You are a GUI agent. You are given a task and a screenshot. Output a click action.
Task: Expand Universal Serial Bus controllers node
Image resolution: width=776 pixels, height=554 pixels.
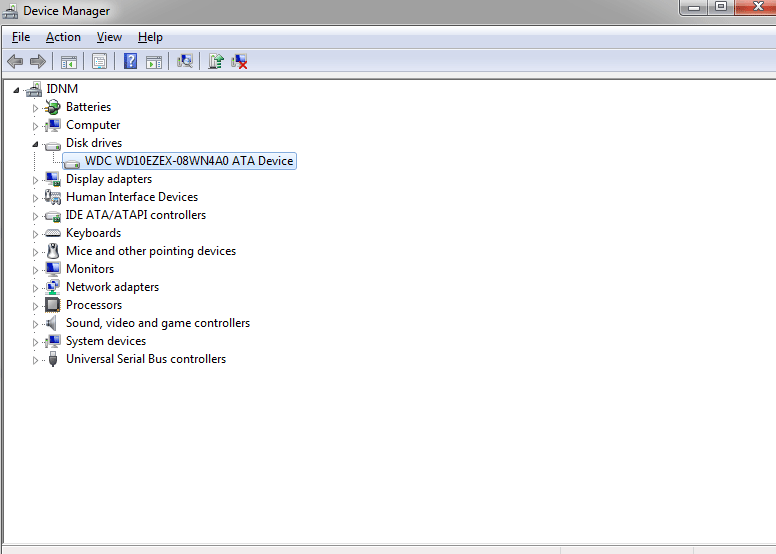35,360
